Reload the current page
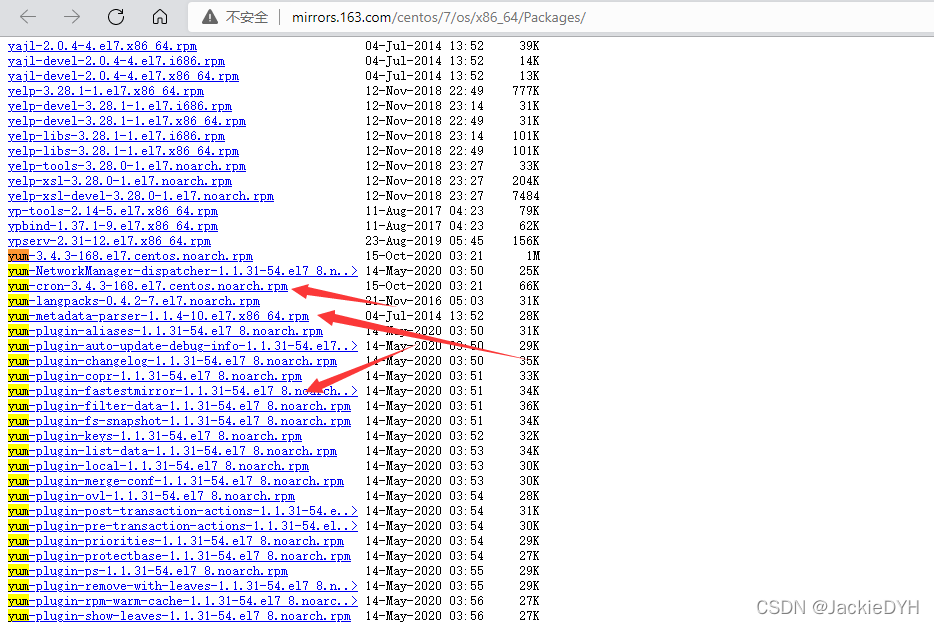The height and width of the screenshot is (624, 934). coord(116,17)
